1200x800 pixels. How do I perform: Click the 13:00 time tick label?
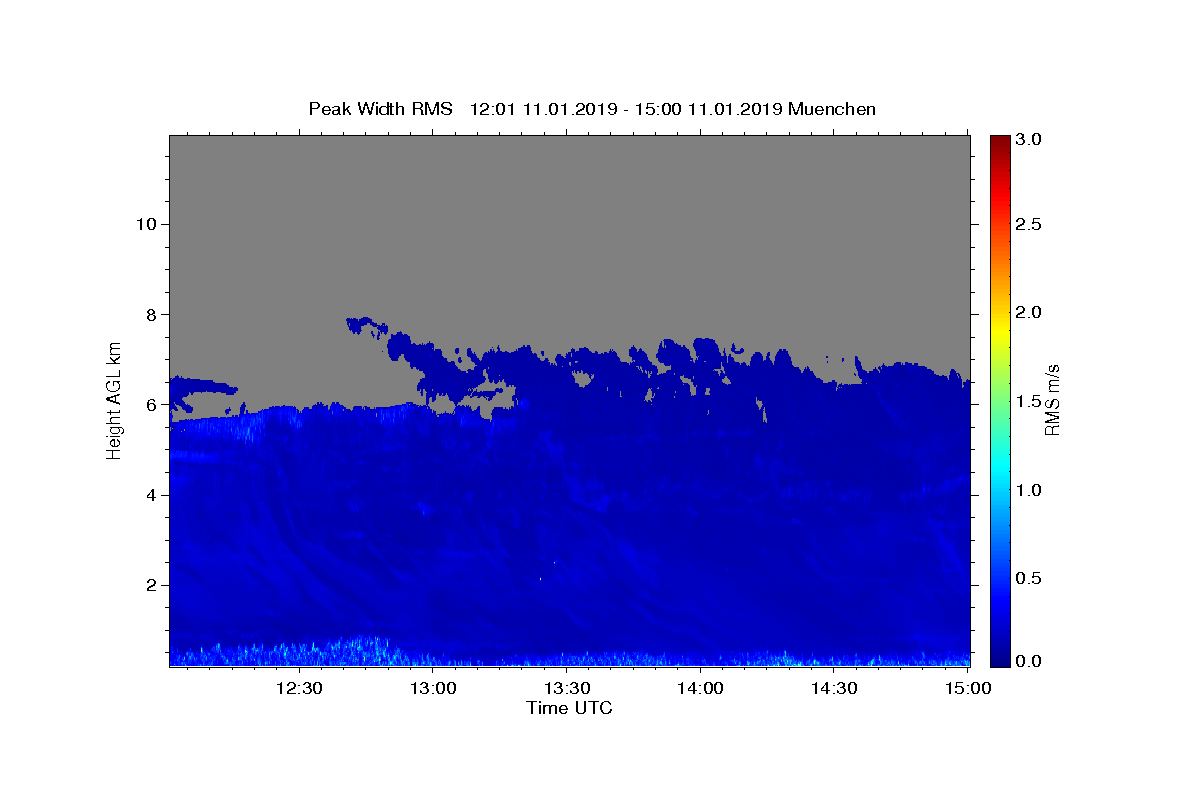(433, 688)
